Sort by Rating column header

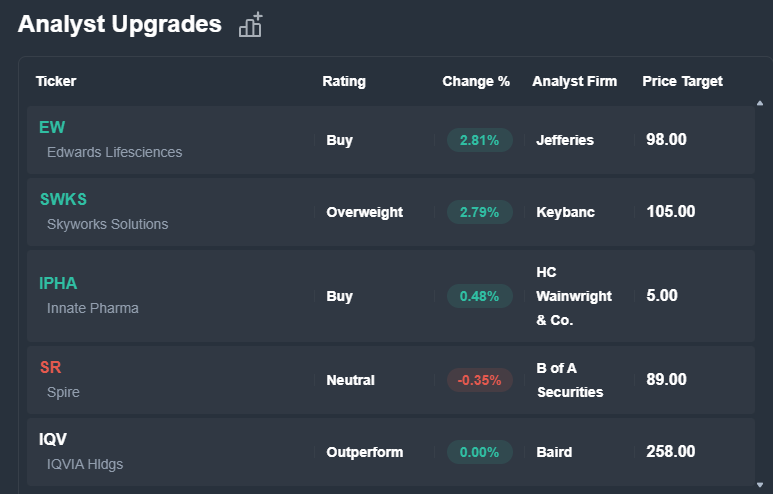[x=344, y=81]
